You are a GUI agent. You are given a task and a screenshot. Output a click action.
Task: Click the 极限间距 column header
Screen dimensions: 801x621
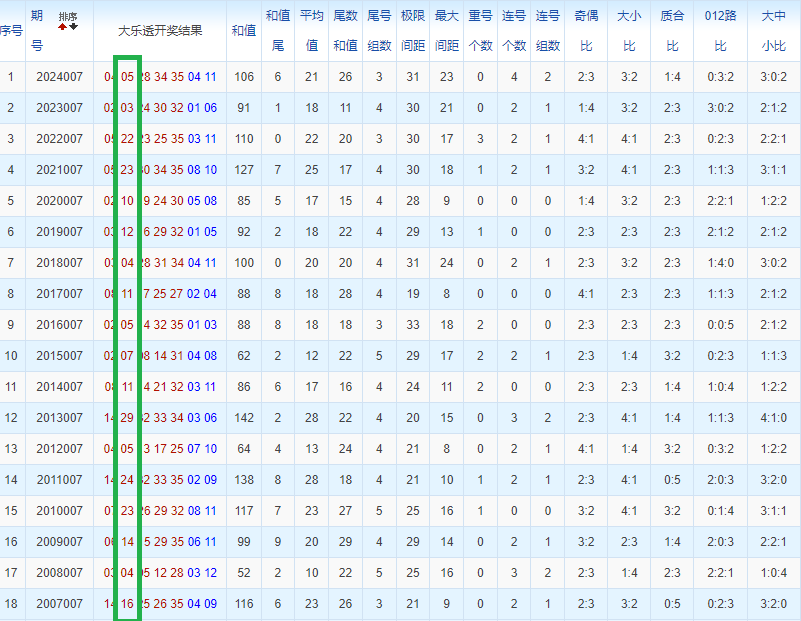pos(412,30)
